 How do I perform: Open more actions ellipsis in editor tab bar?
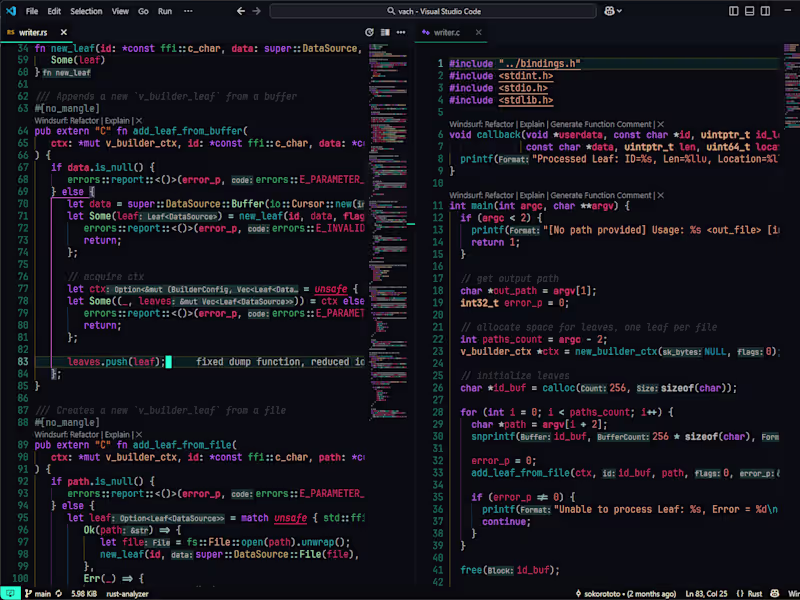(401, 32)
